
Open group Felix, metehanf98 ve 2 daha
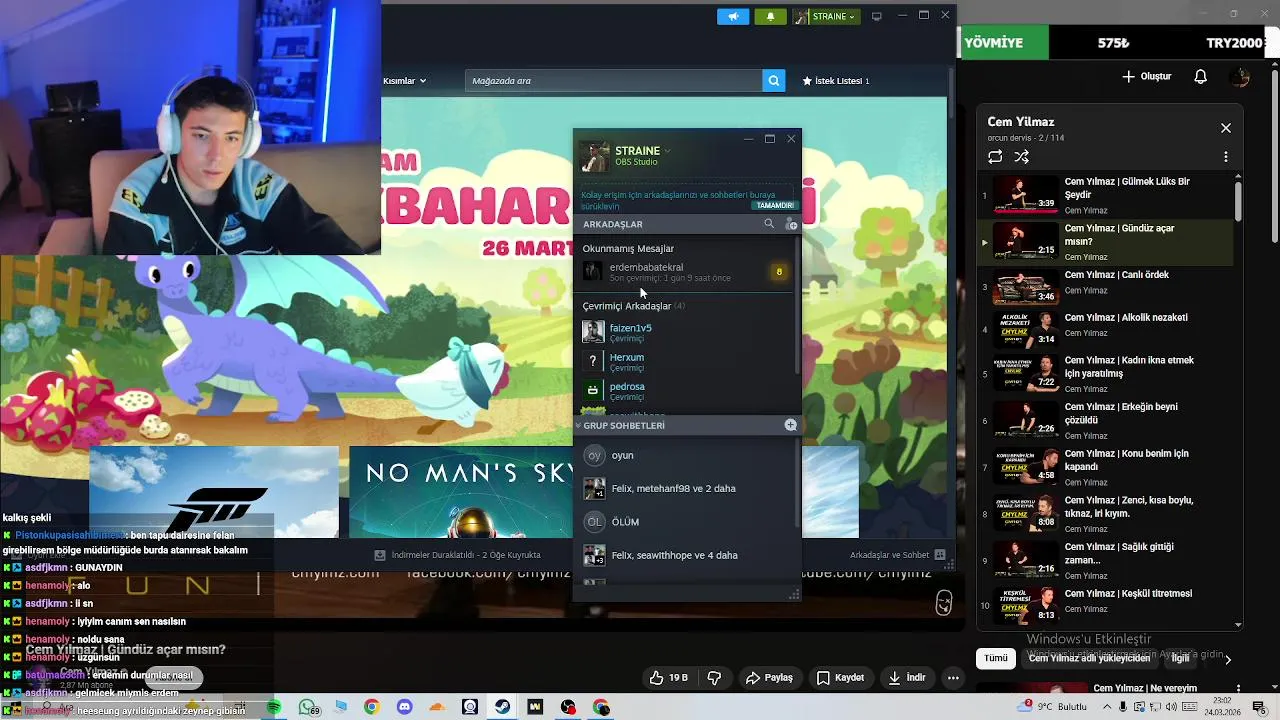point(686,488)
